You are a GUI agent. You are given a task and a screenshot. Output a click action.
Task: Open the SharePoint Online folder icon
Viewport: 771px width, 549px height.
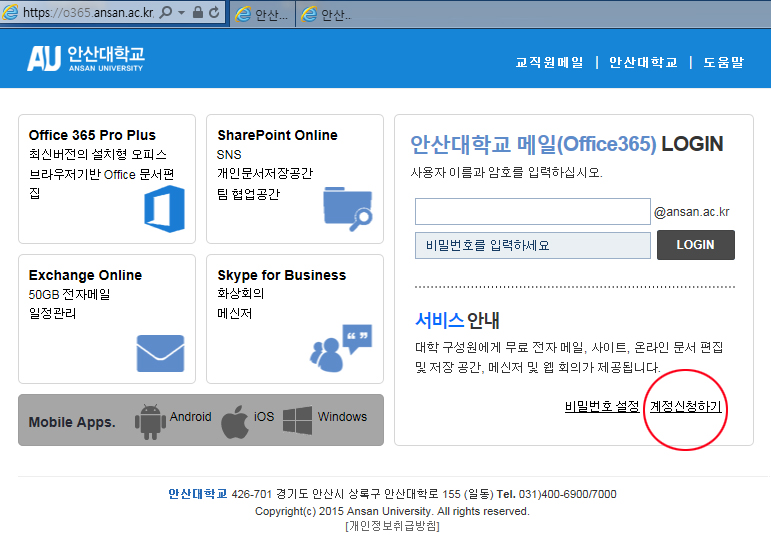tap(348, 207)
